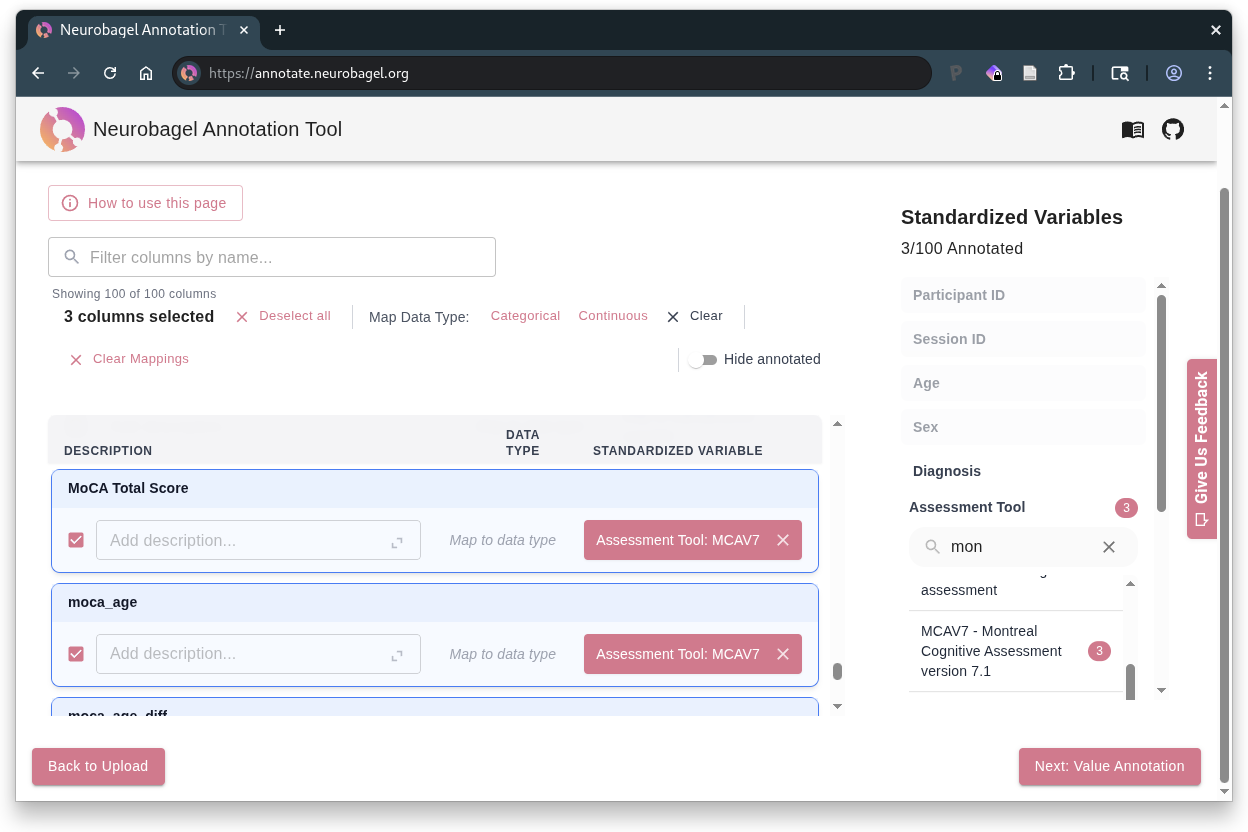Open the GitHub repository icon

1172,129
